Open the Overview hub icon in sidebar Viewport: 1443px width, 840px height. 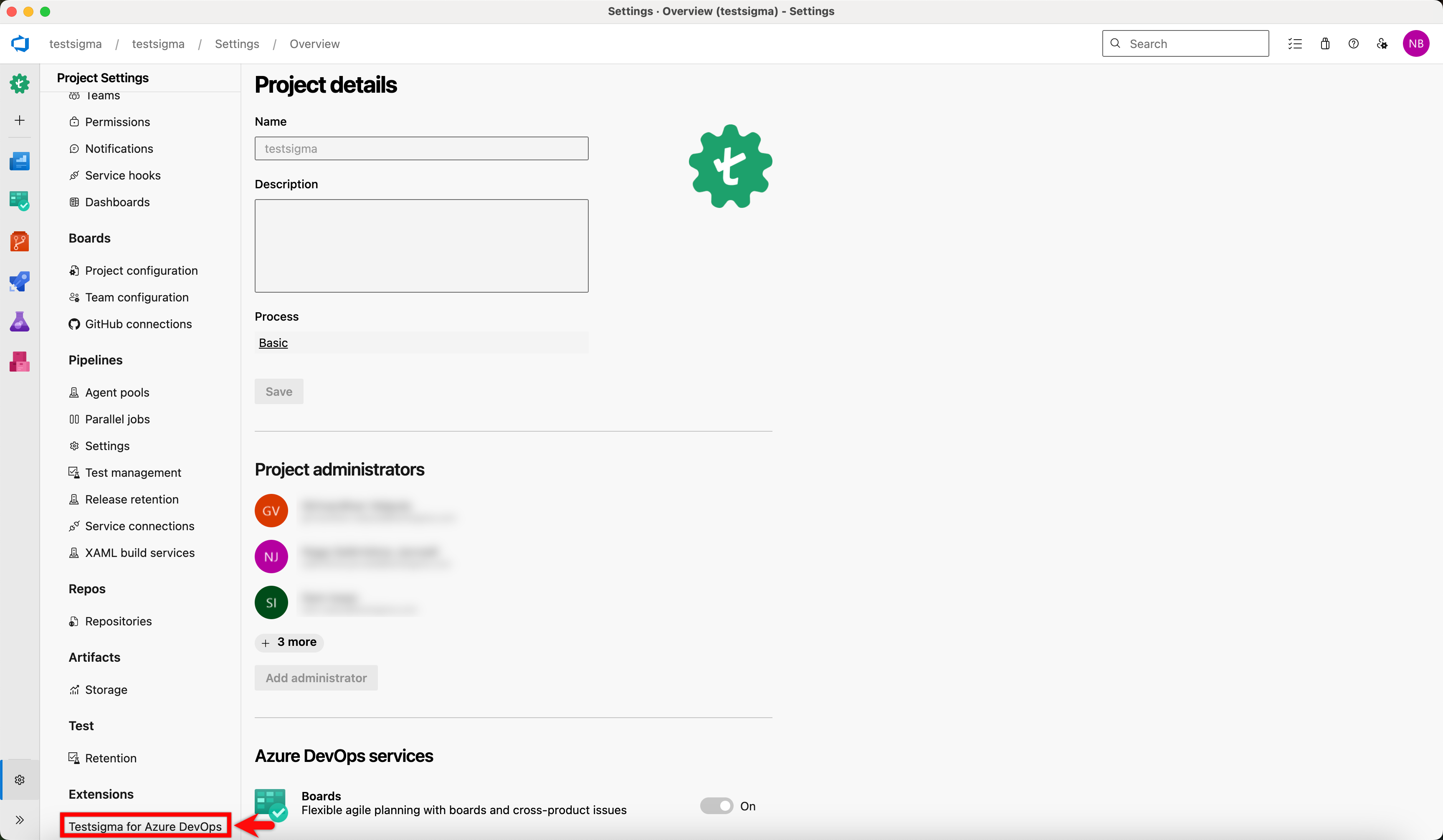pos(20,161)
